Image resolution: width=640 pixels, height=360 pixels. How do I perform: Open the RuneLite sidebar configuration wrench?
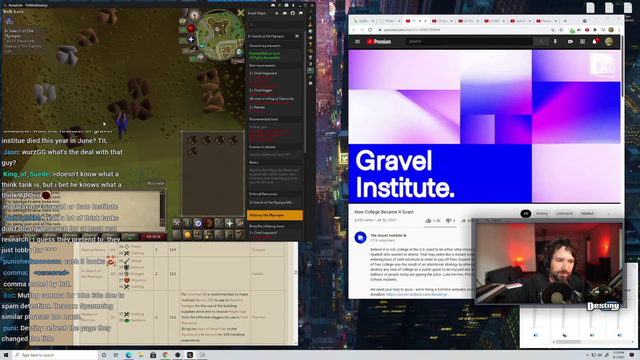click(311, 12)
